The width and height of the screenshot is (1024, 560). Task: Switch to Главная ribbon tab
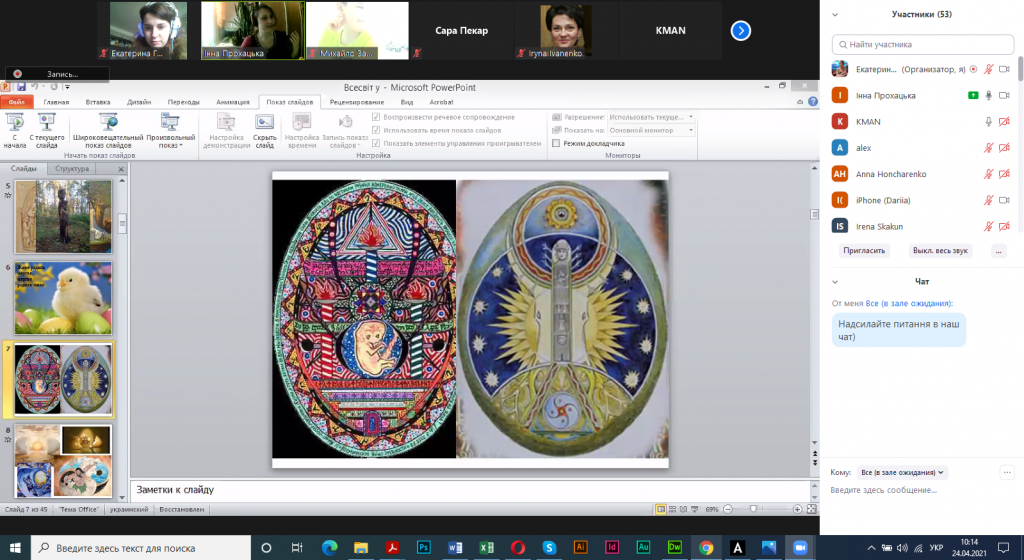[56, 102]
